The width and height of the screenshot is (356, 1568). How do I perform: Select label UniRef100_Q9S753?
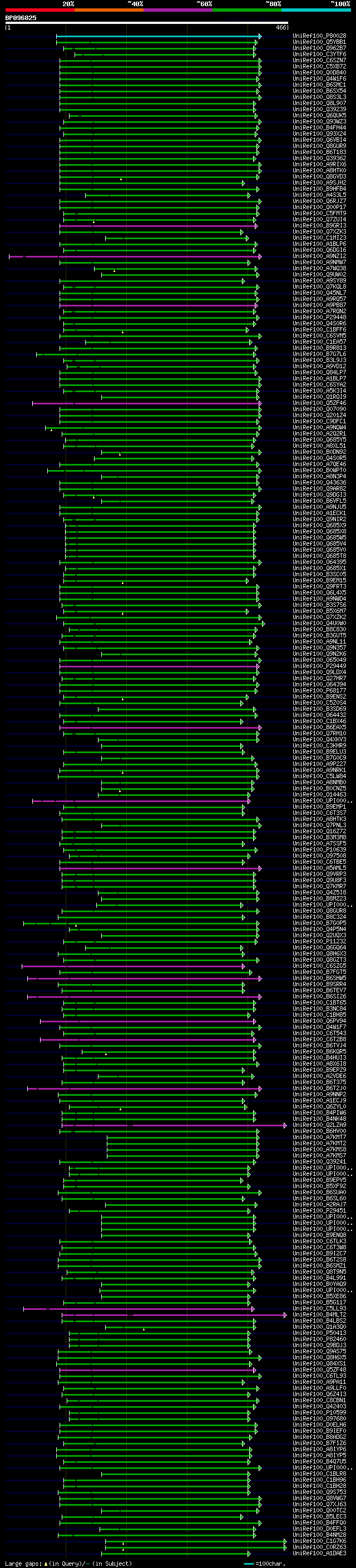319,1492
